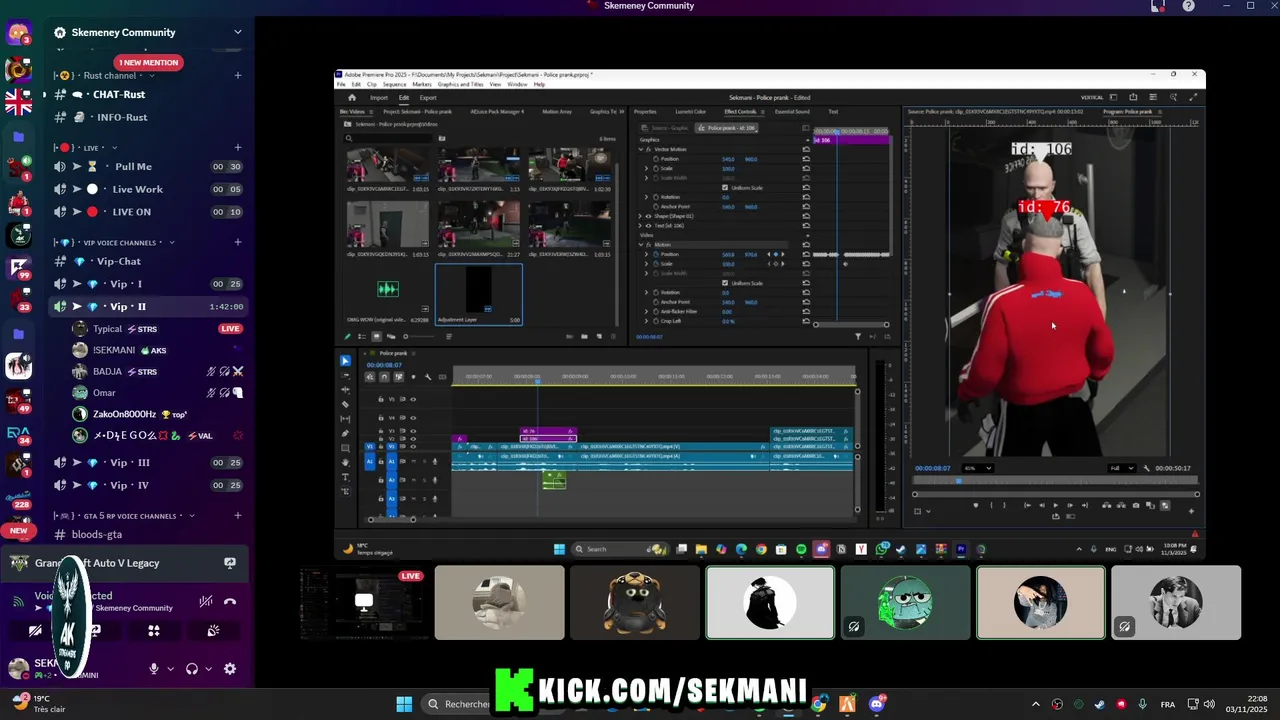Select user BADJA in the voice channel

click(x=158, y=371)
